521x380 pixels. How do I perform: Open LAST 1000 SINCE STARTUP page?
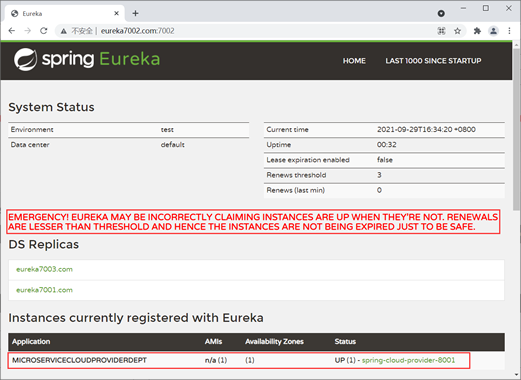(x=433, y=61)
